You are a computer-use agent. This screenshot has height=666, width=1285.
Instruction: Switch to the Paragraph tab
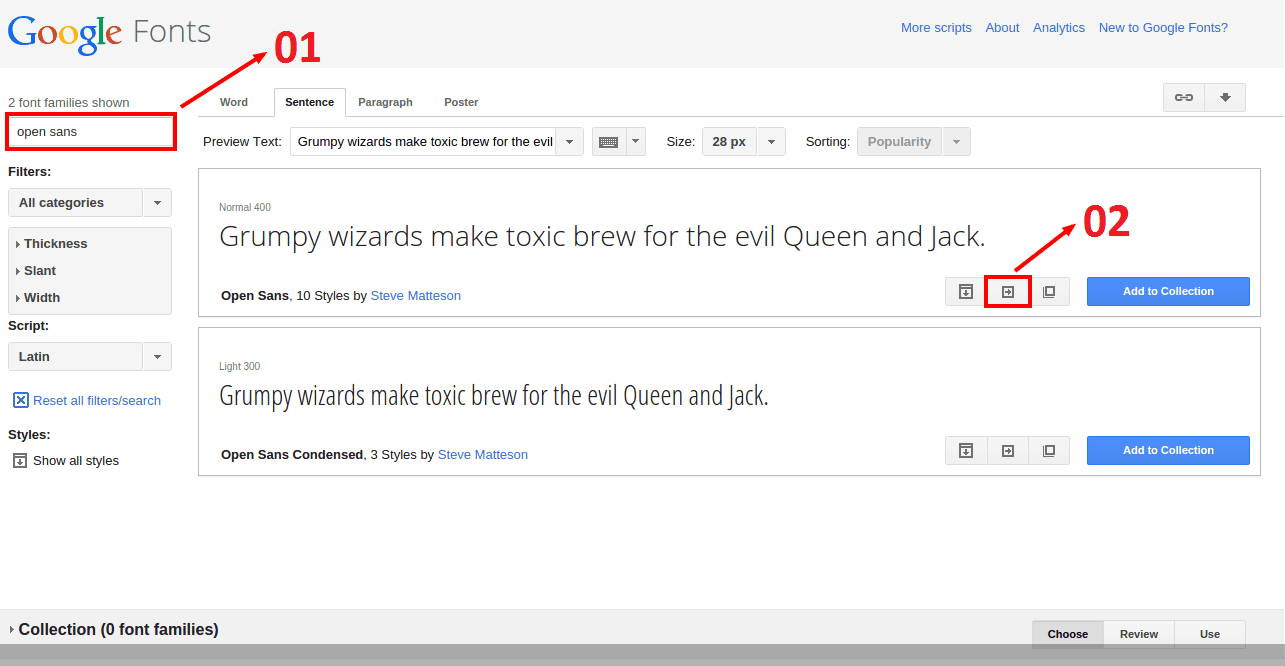point(385,102)
